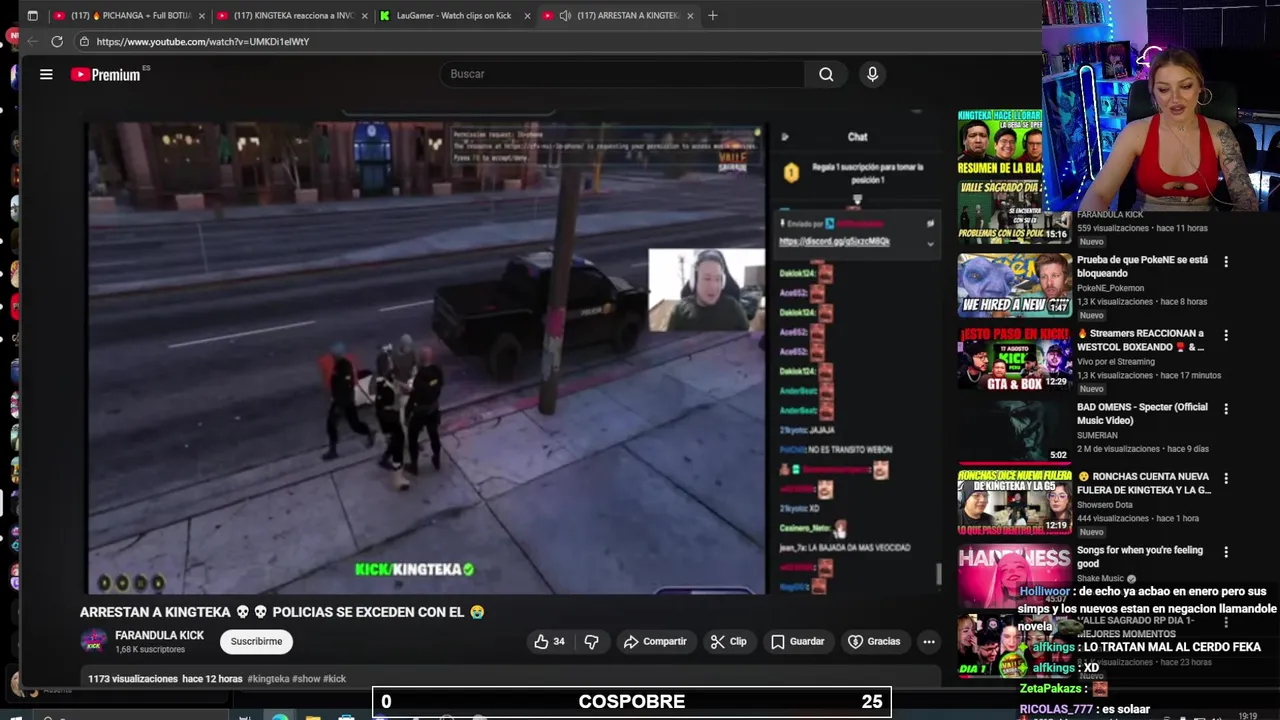Open Prueba de que PokeNE video title

click(x=1142, y=266)
